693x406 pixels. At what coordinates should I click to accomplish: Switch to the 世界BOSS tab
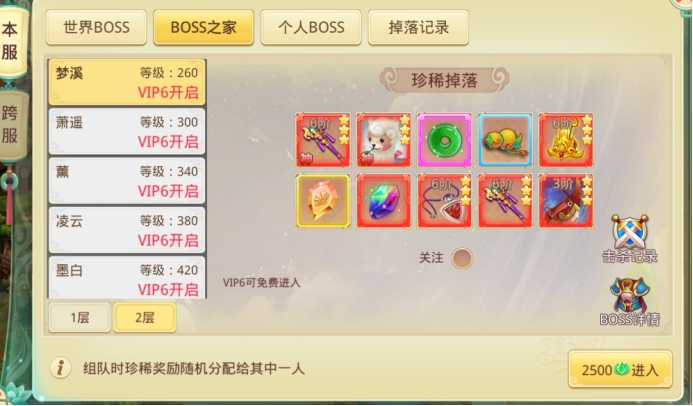coord(96,27)
